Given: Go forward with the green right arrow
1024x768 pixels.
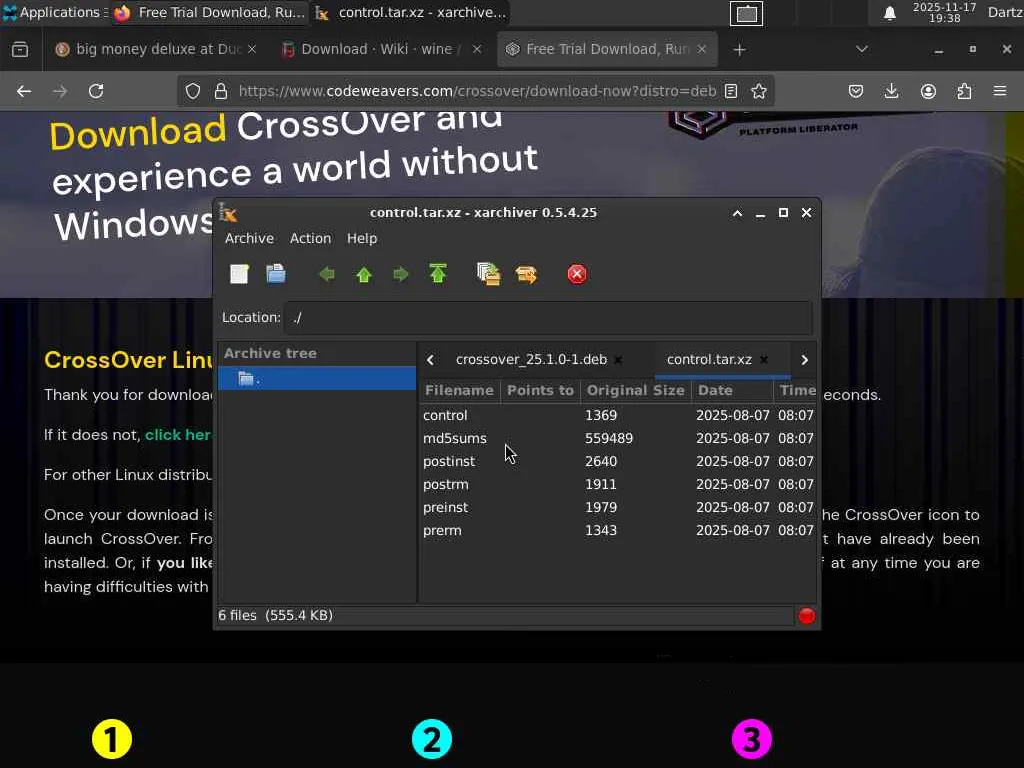Looking at the screenshot, I should tap(400, 274).
